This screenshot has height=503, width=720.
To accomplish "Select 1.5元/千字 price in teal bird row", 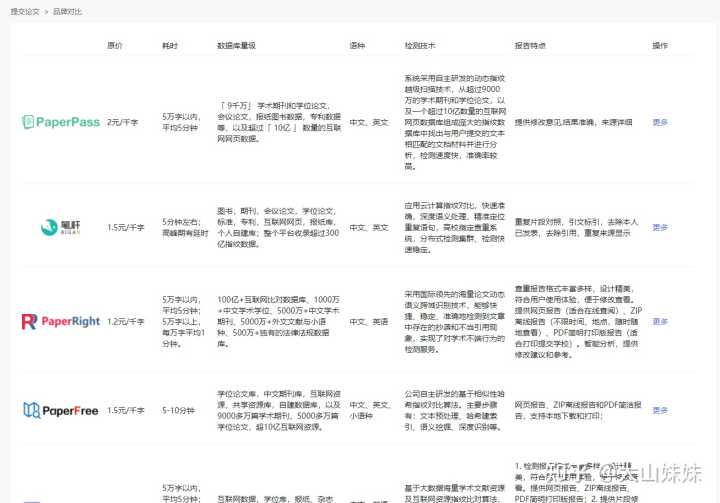I will click(x=126, y=227).
